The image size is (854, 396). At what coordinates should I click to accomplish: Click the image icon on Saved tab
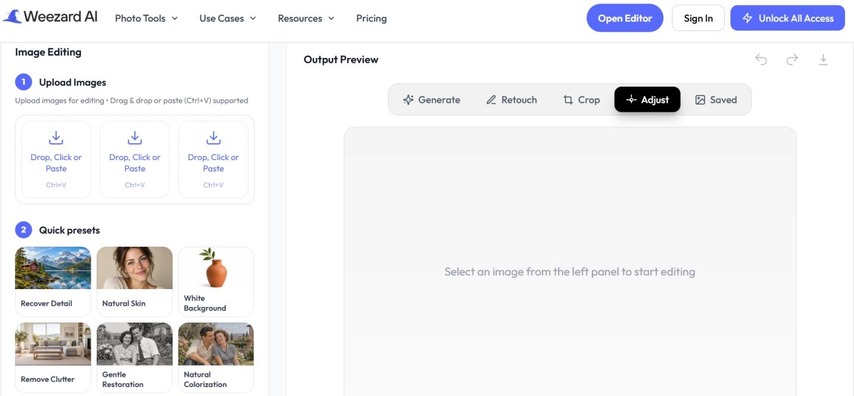[x=700, y=100]
